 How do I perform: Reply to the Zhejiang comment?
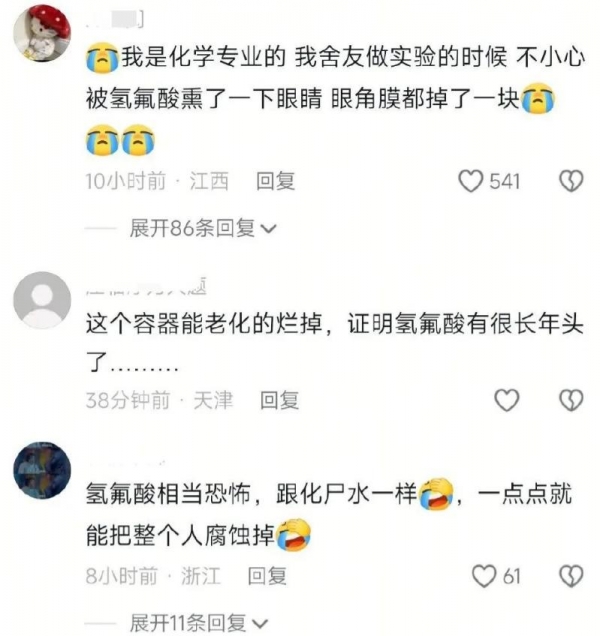click(267, 576)
